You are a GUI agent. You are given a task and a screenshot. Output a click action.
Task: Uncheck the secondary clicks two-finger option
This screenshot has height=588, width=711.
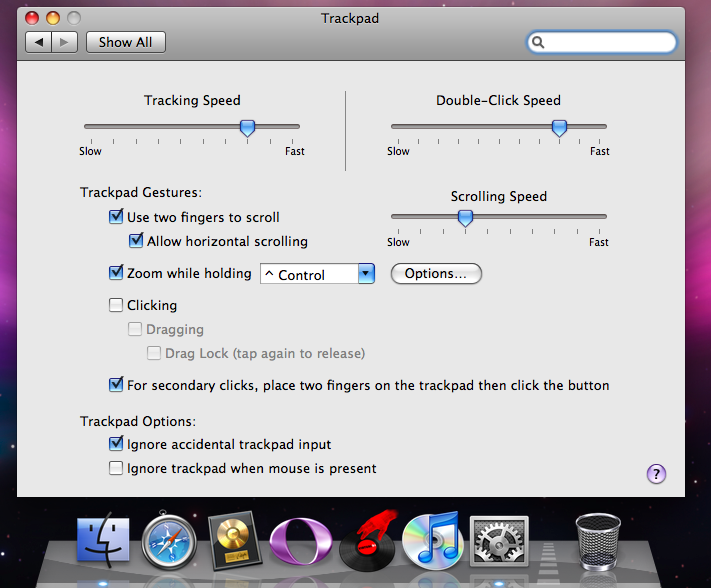(x=116, y=385)
